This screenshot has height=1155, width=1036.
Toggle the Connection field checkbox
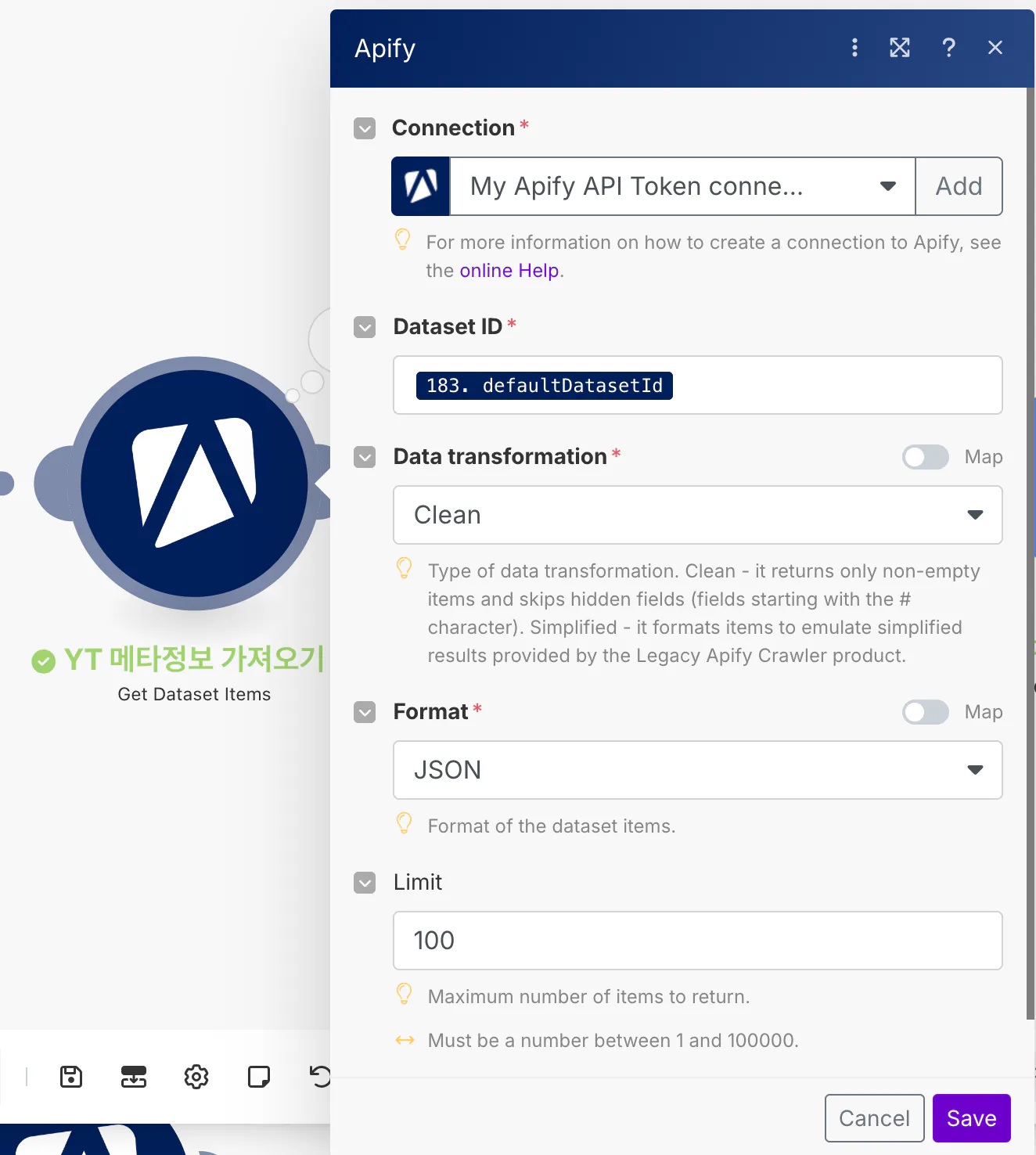click(x=365, y=128)
